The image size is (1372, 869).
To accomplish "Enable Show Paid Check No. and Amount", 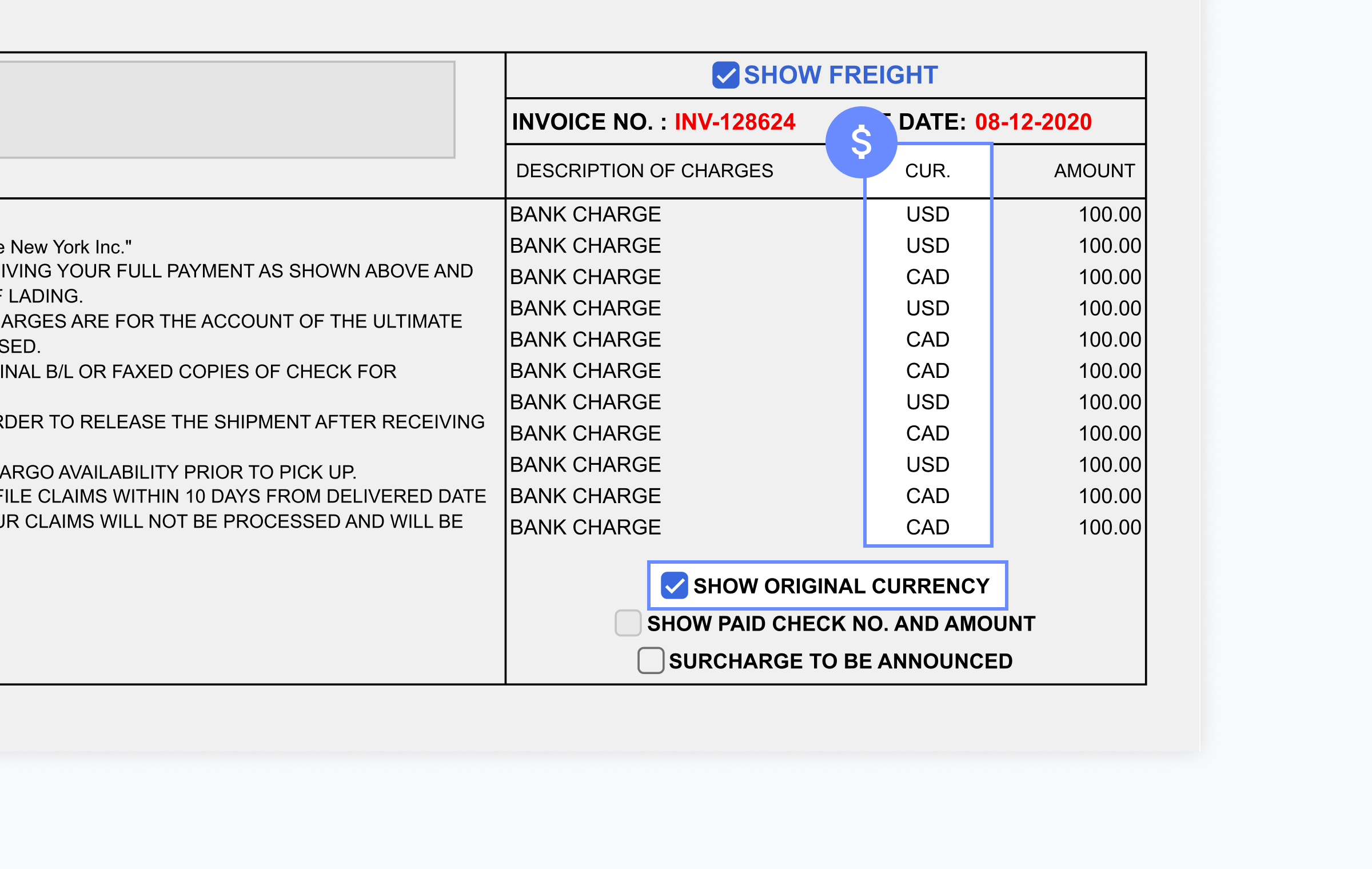I will (x=628, y=623).
